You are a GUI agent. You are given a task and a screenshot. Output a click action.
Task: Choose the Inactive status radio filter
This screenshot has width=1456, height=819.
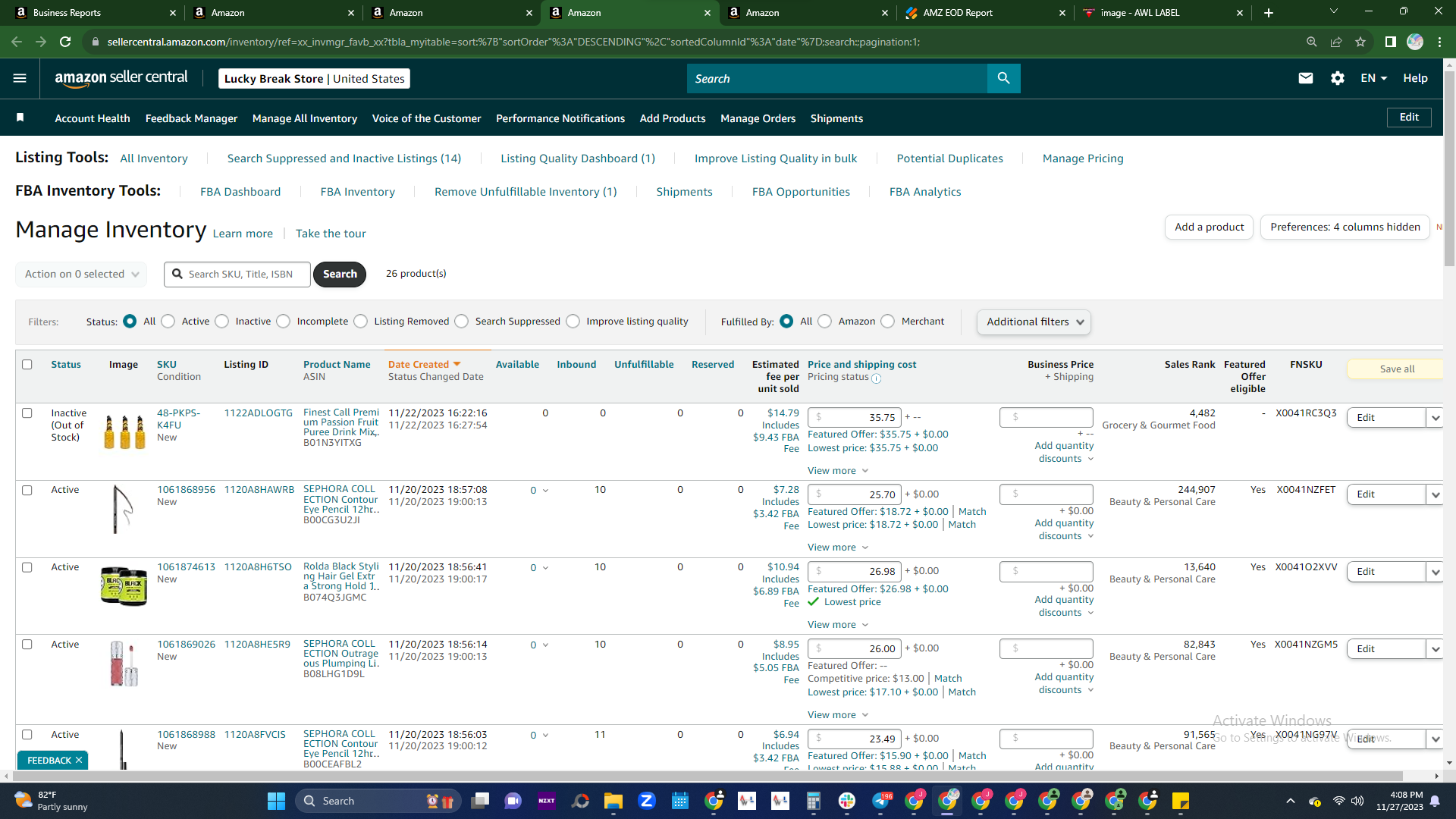pos(222,322)
